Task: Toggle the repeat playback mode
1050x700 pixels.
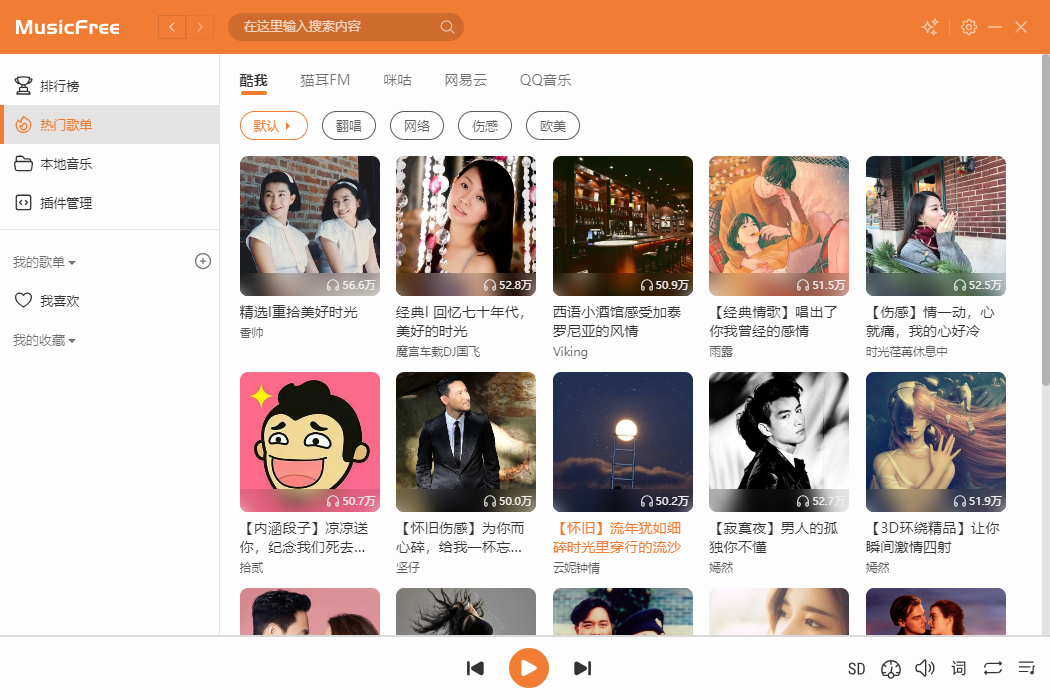Action: click(992, 668)
